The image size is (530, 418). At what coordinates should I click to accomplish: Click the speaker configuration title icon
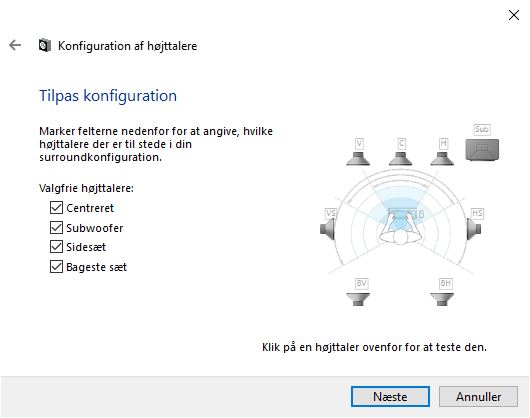[x=45, y=45]
